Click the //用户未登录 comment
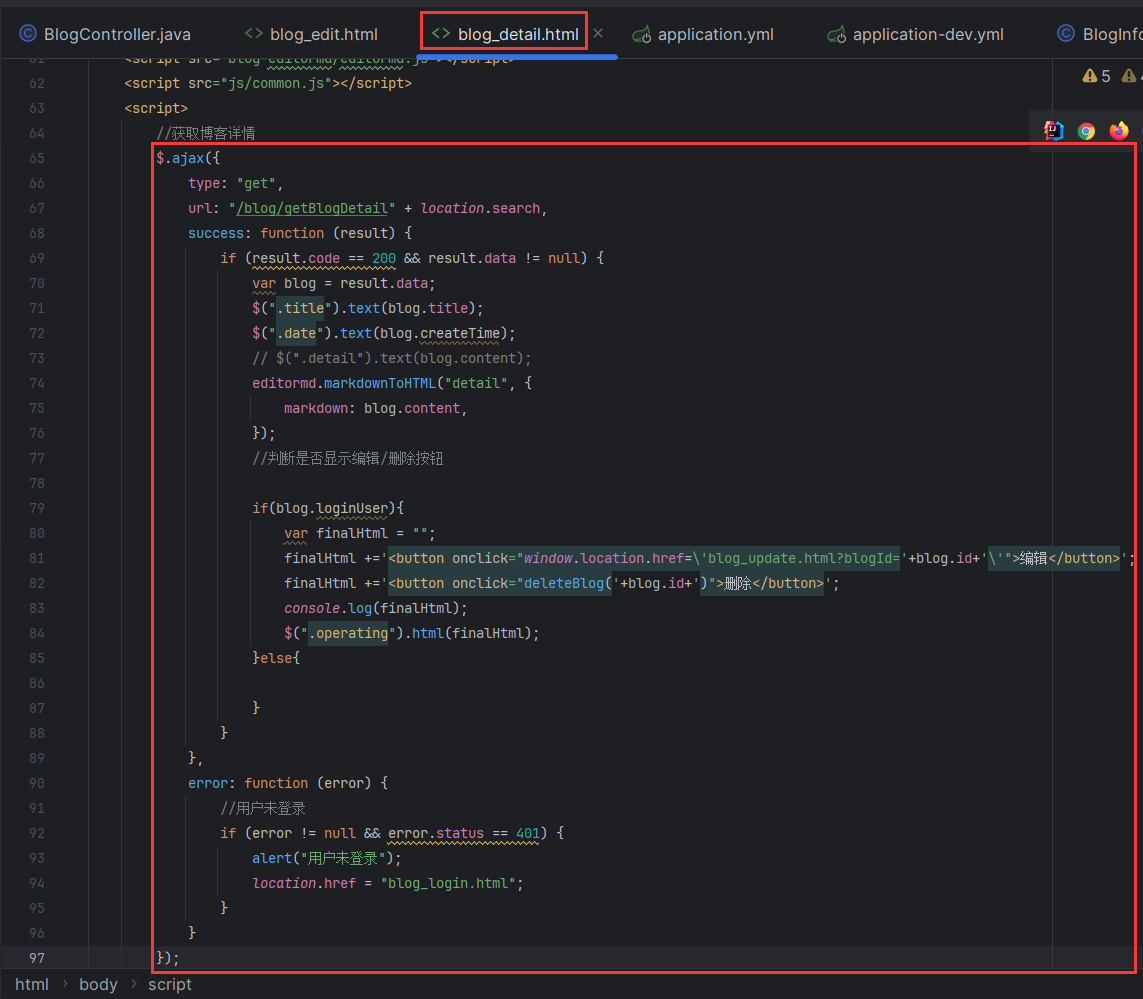Viewport: 1143px width, 999px height. pos(263,809)
